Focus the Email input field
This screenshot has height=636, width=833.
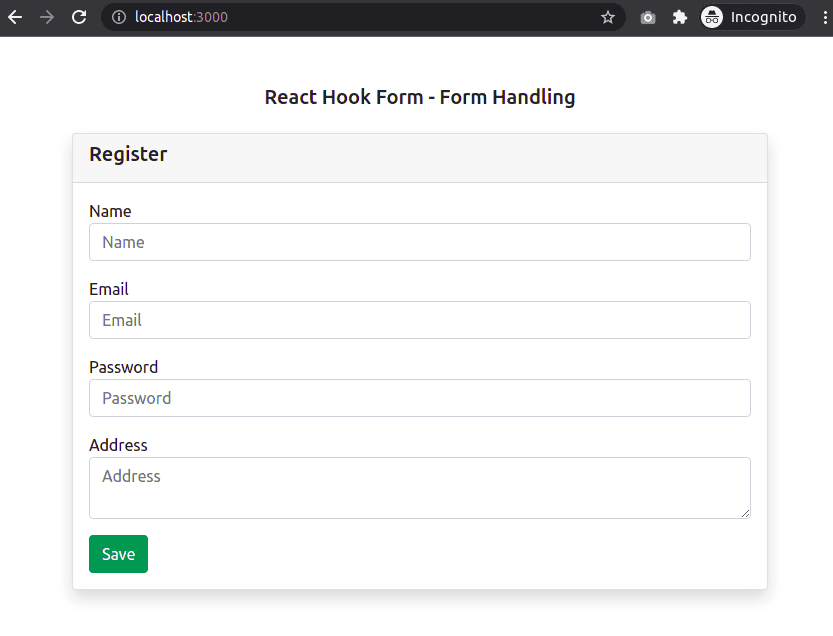(419, 320)
